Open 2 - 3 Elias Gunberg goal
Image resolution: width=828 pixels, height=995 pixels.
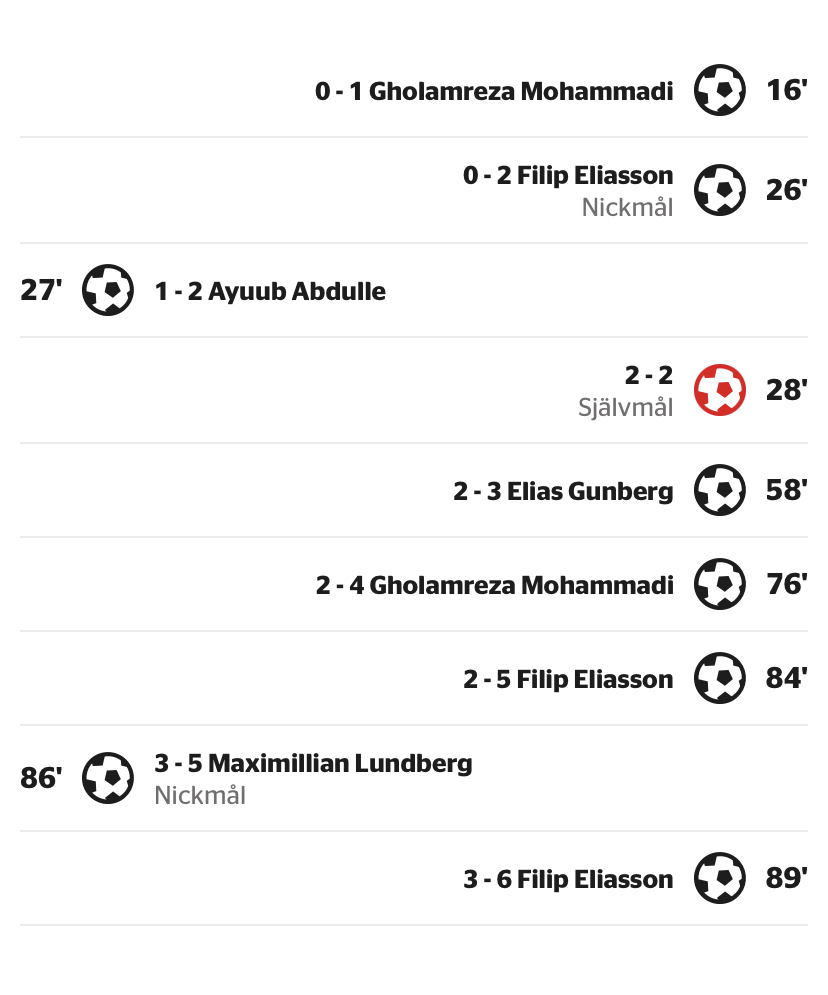click(x=563, y=492)
